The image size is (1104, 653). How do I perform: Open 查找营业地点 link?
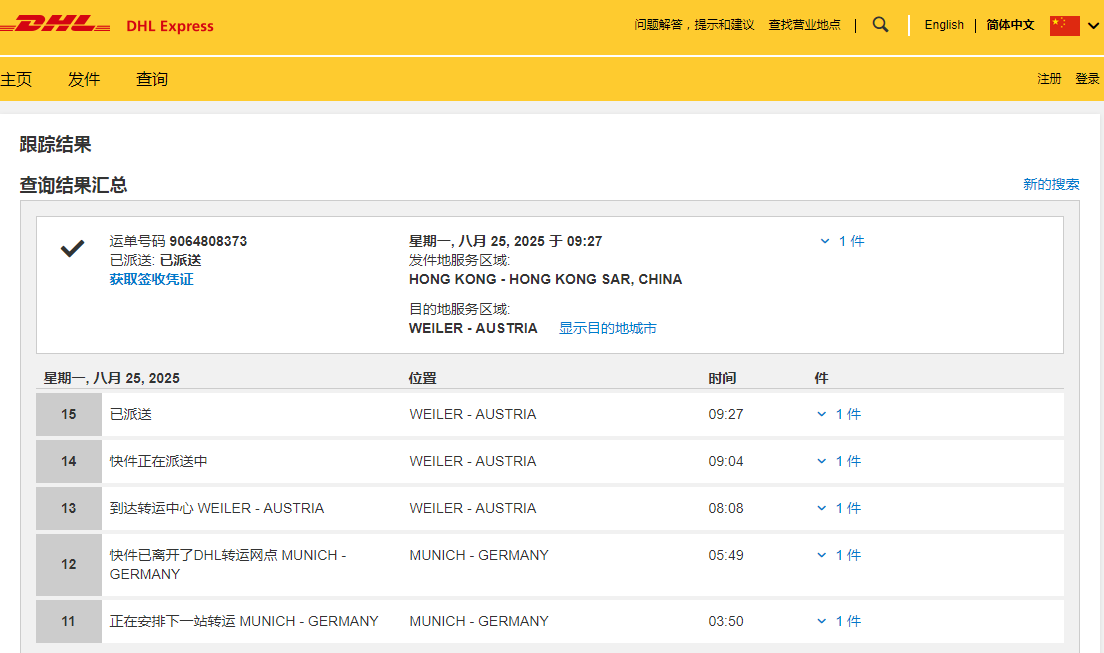tap(804, 25)
